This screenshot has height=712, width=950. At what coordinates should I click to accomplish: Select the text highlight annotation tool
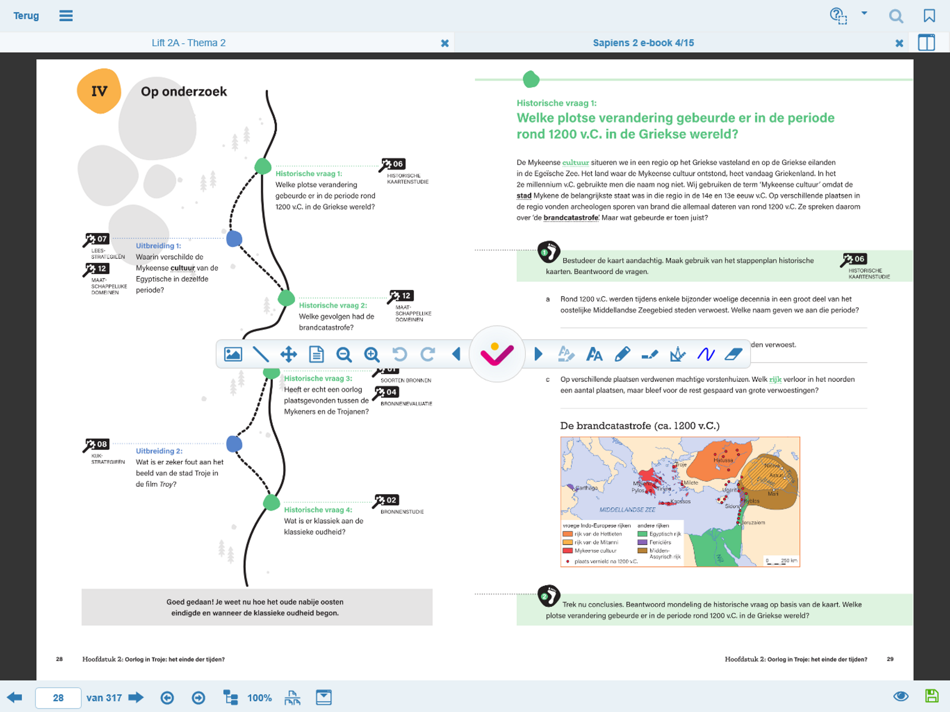(566, 354)
